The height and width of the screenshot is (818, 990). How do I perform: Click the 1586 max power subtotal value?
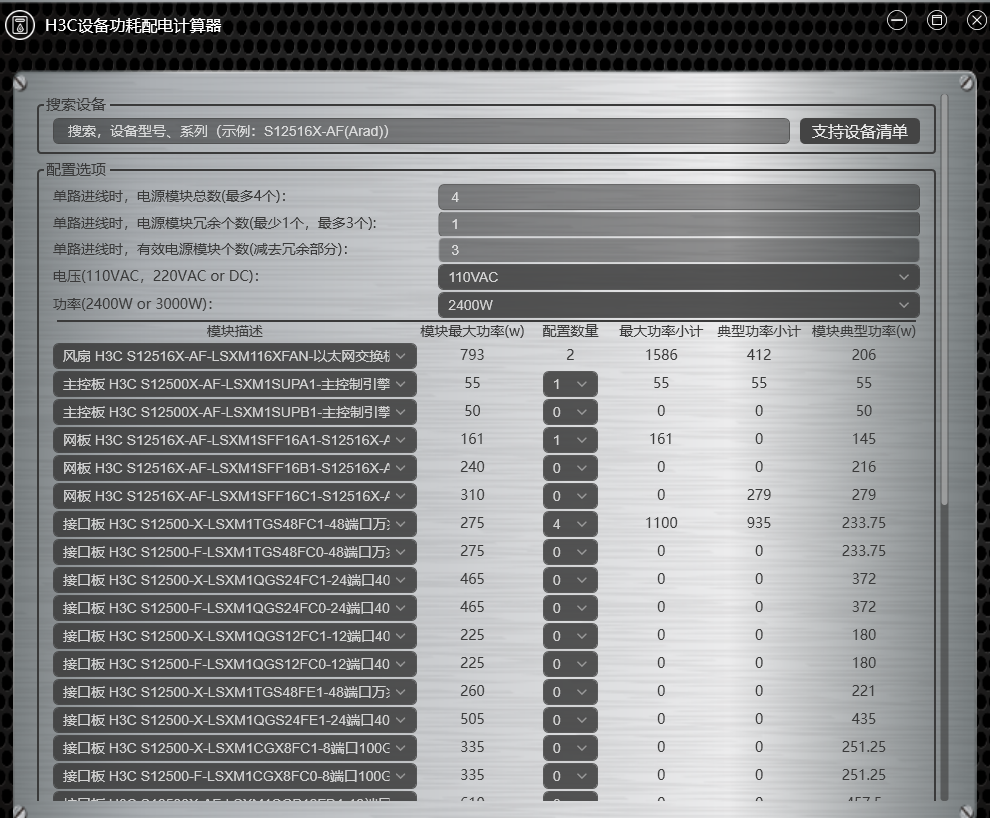click(661, 355)
